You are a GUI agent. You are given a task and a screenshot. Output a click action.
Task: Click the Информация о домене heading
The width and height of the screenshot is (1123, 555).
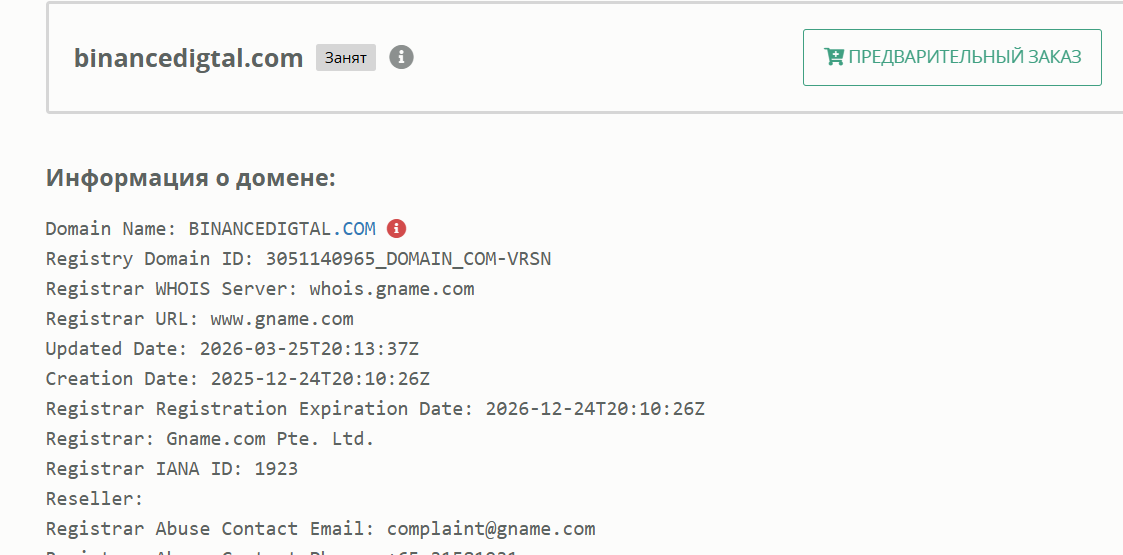point(190,179)
